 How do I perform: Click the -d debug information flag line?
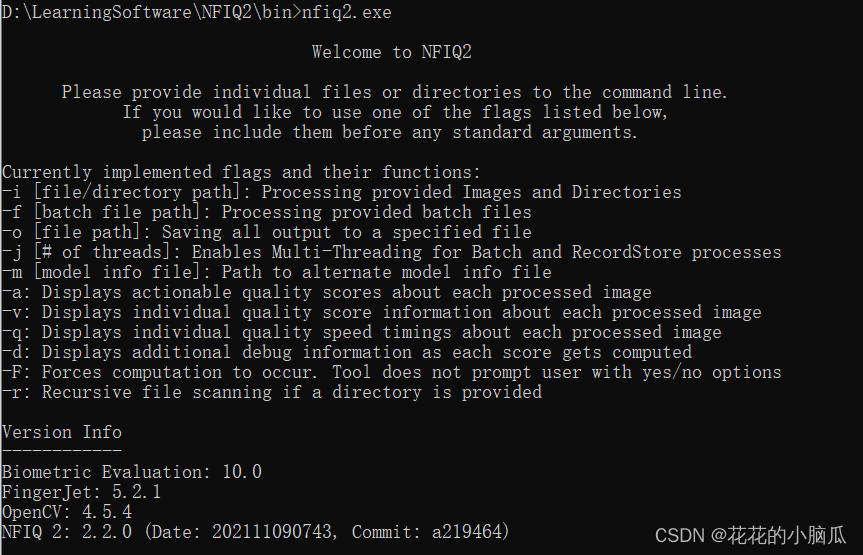[x=347, y=352]
